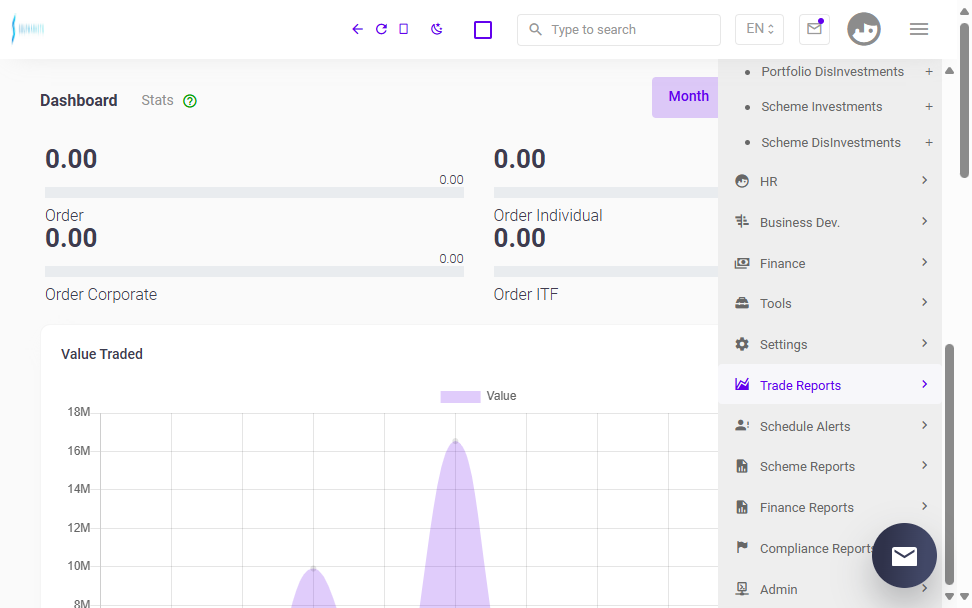The image size is (972, 608).
Task: Expand the Settings chevron
Action: (924, 343)
